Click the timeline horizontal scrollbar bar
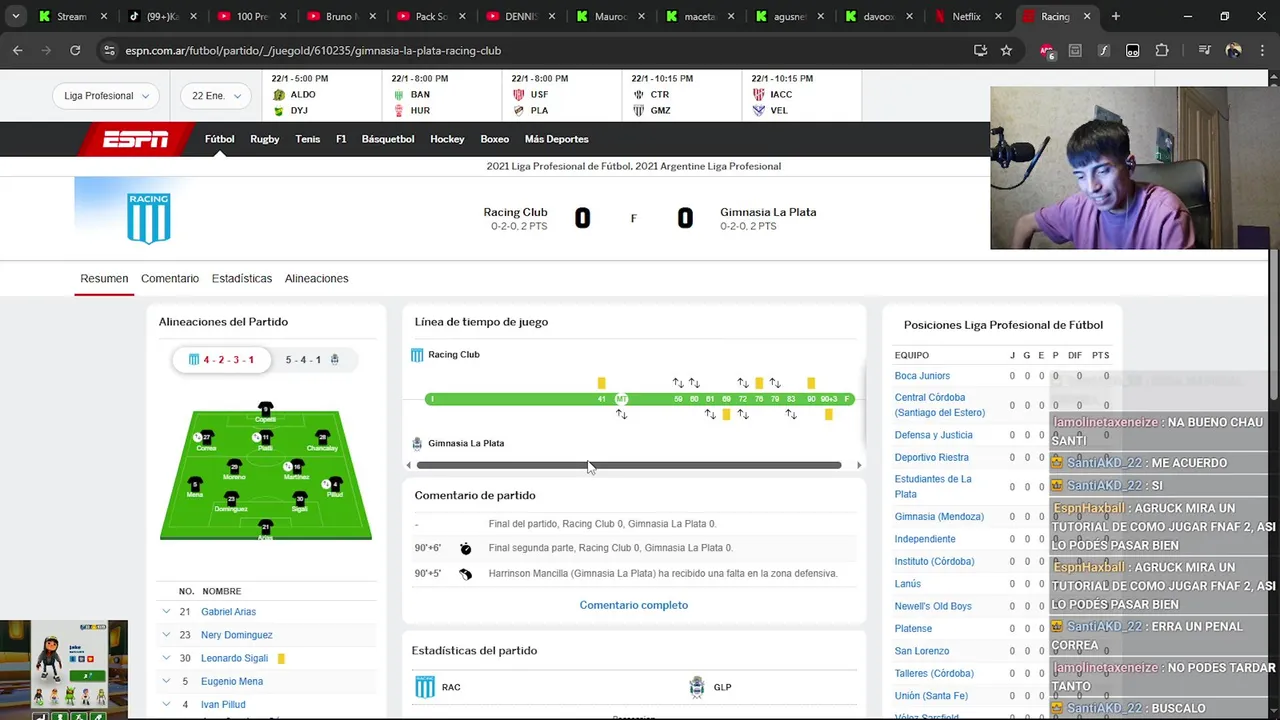 629,465
